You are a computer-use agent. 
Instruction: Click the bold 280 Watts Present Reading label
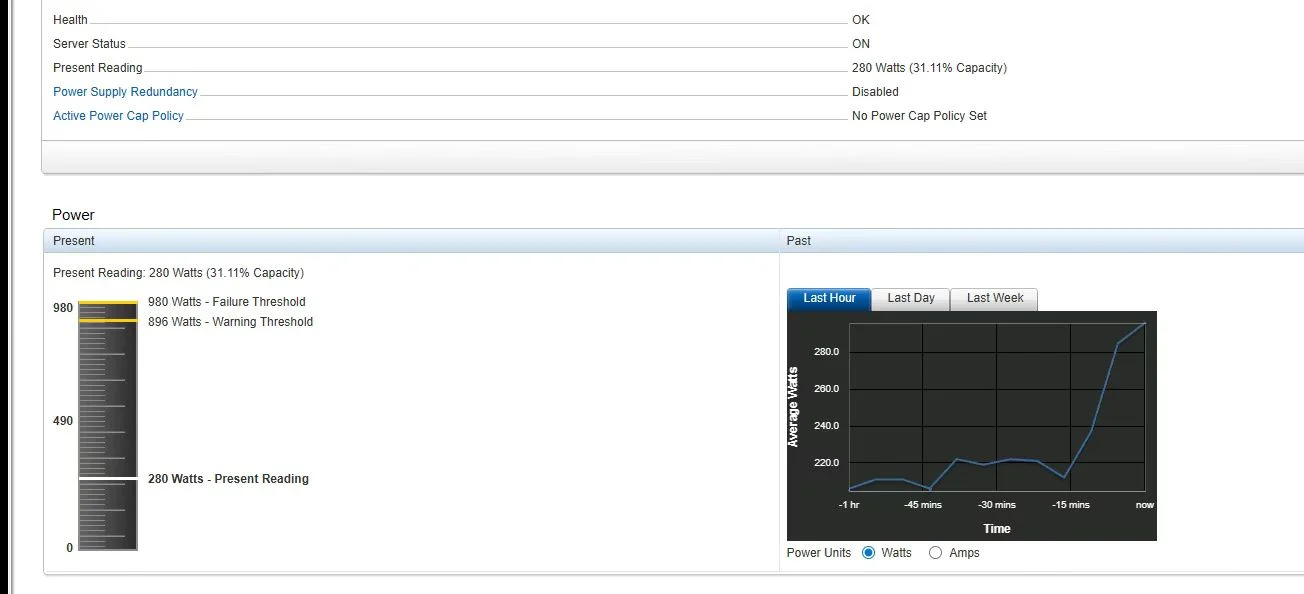[x=228, y=479]
